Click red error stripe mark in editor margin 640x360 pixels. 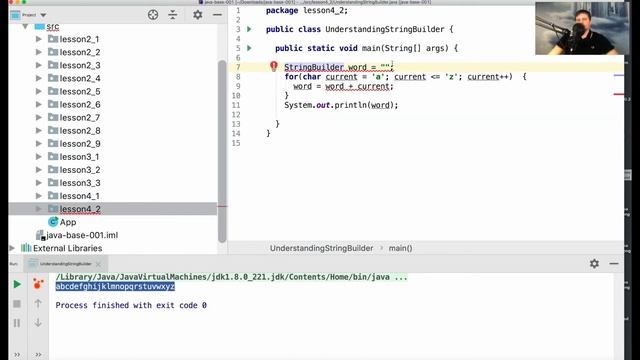click(x=619, y=94)
